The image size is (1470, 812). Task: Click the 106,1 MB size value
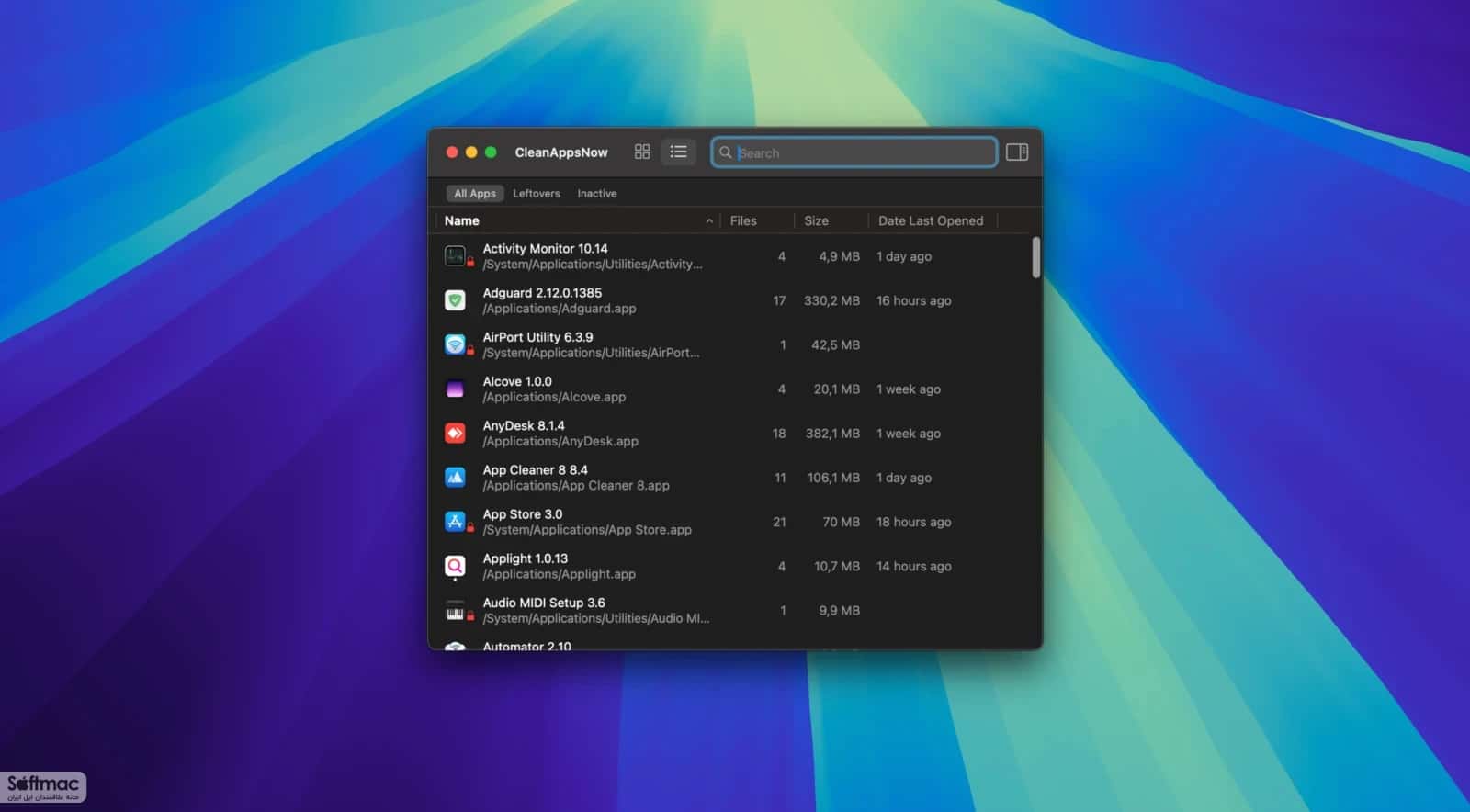pos(833,478)
